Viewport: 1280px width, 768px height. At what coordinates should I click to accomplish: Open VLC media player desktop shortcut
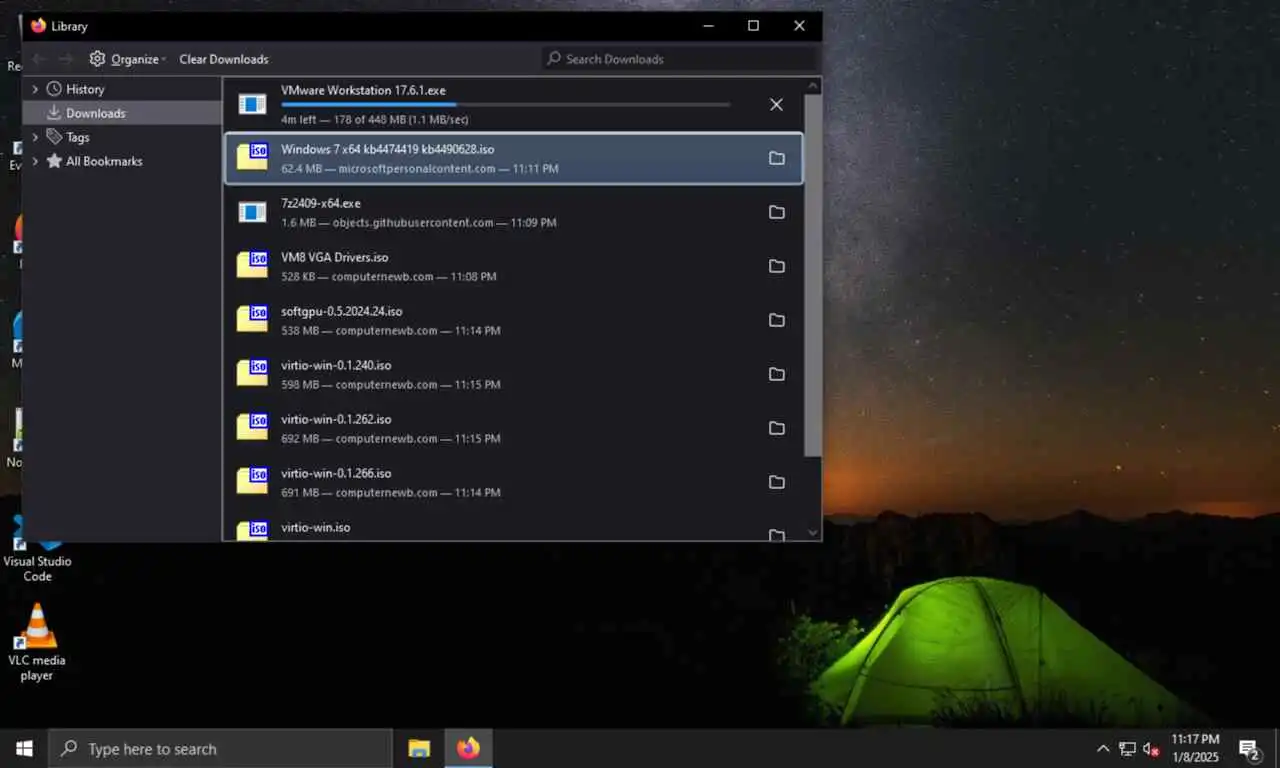pyautogui.click(x=37, y=643)
